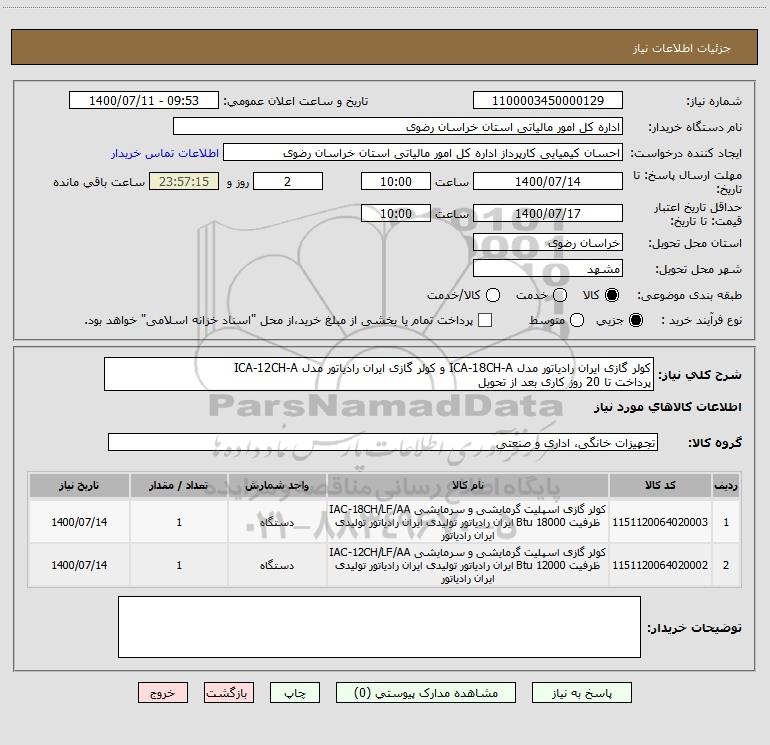770x745 pixels.
Task: Click the ردیف column header
Action: click(726, 485)
